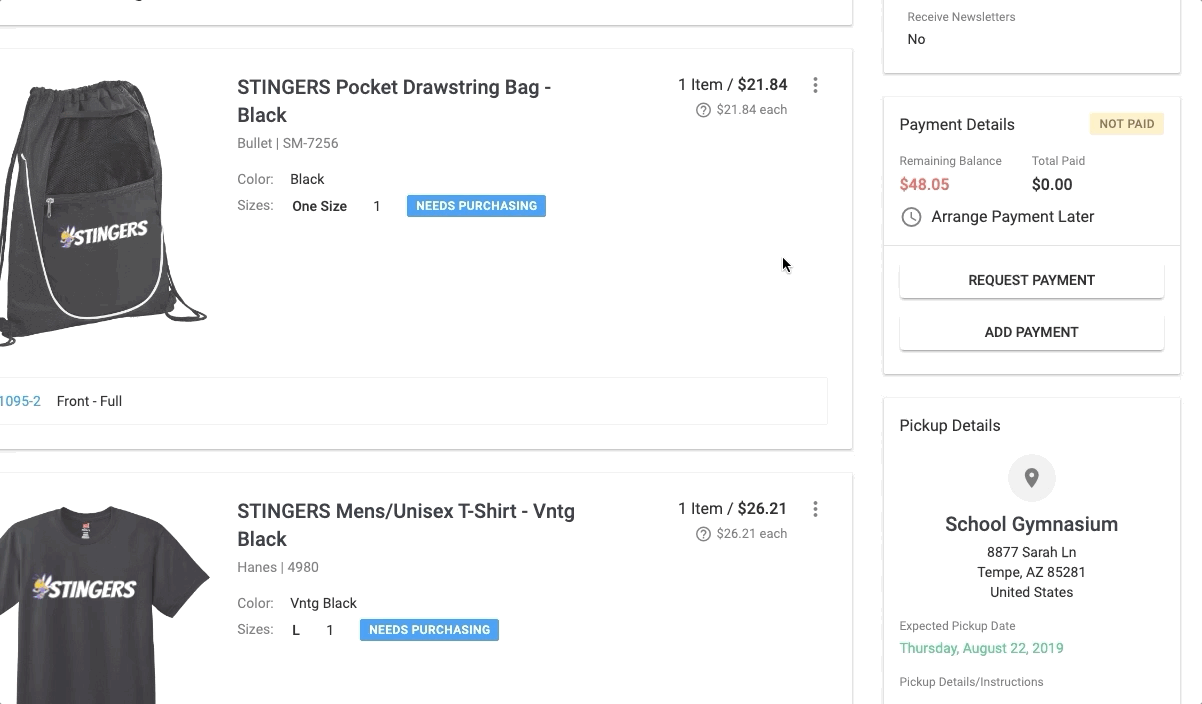Click the map pin pickup location icon
Viewport: 1202px width, 704px height.
coord(1031,478)
